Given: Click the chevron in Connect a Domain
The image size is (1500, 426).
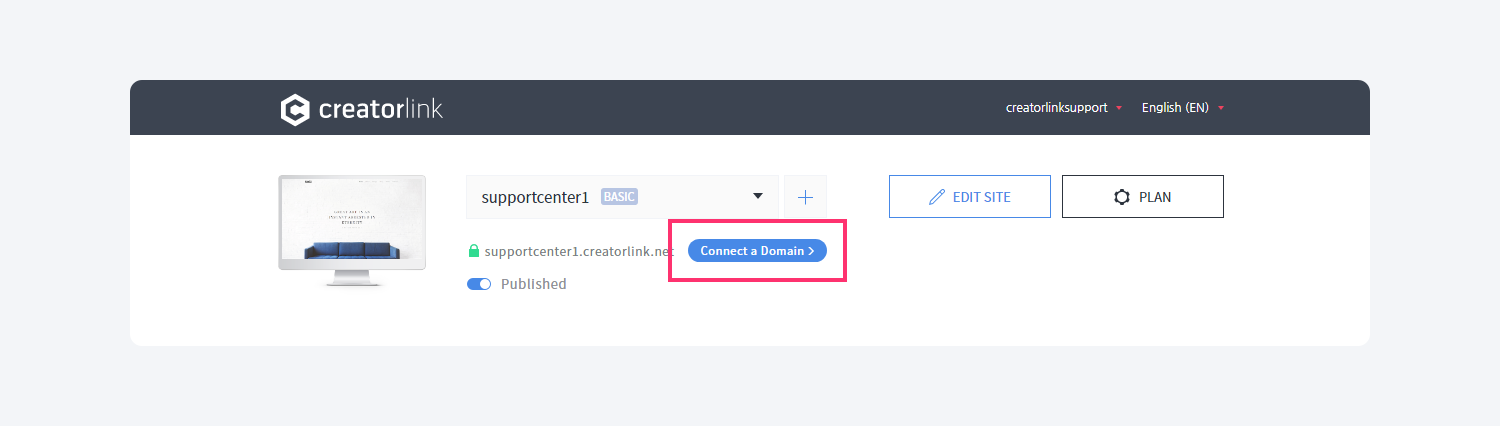Looking at the screenshot, I should pos(811,251).
